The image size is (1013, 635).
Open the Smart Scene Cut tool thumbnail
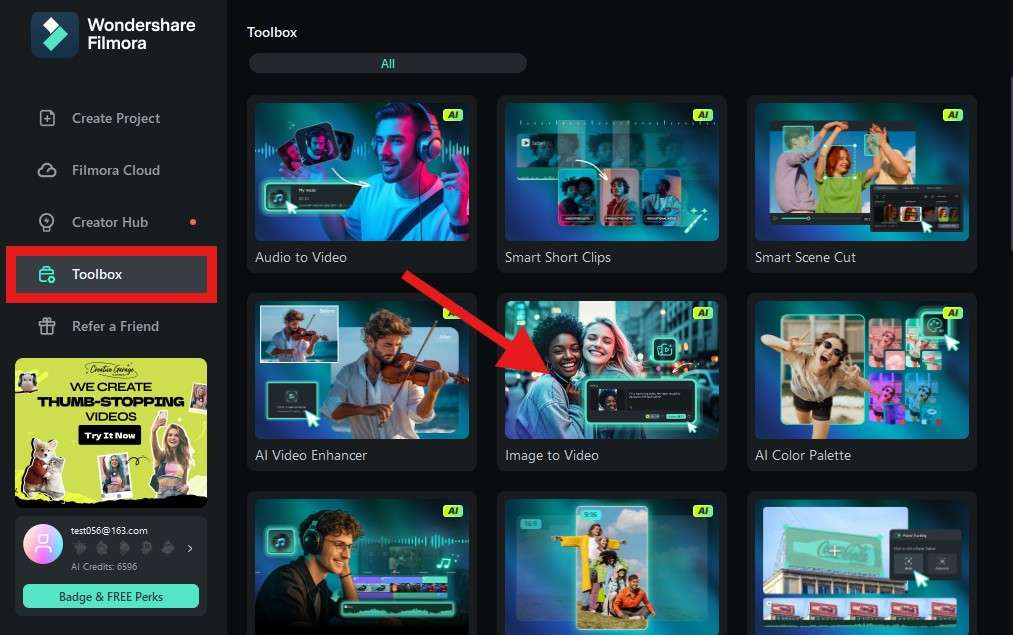pos(862,172)
